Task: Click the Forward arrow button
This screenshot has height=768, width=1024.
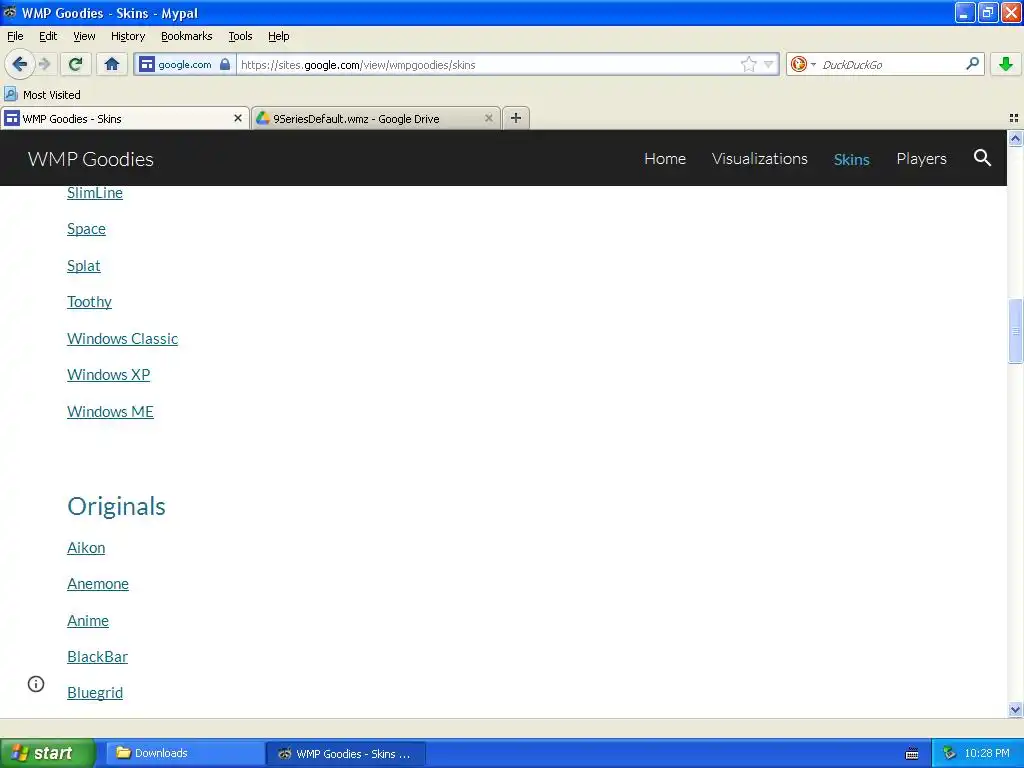Action: 44,64
